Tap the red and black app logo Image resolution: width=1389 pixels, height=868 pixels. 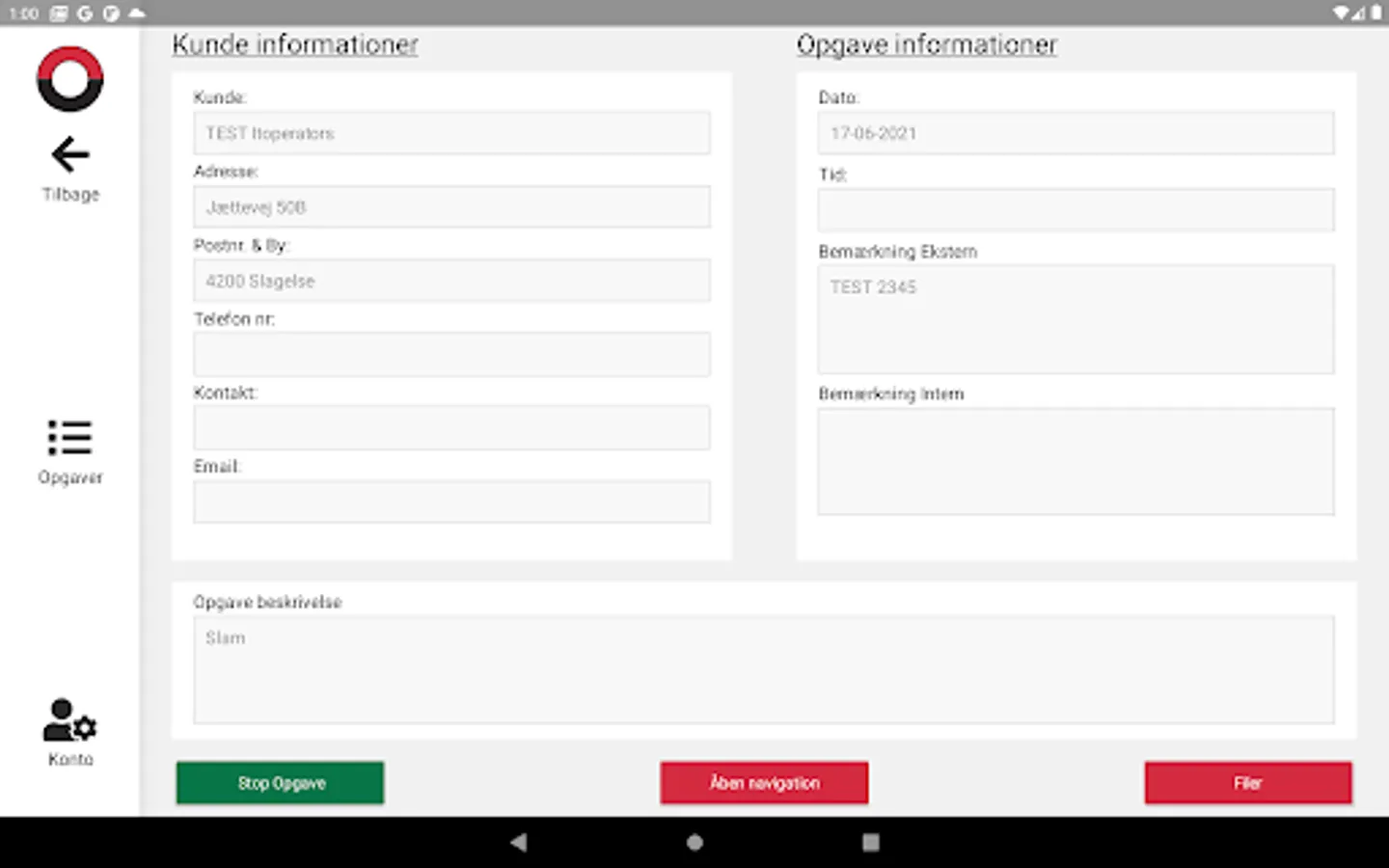(69, 79)
